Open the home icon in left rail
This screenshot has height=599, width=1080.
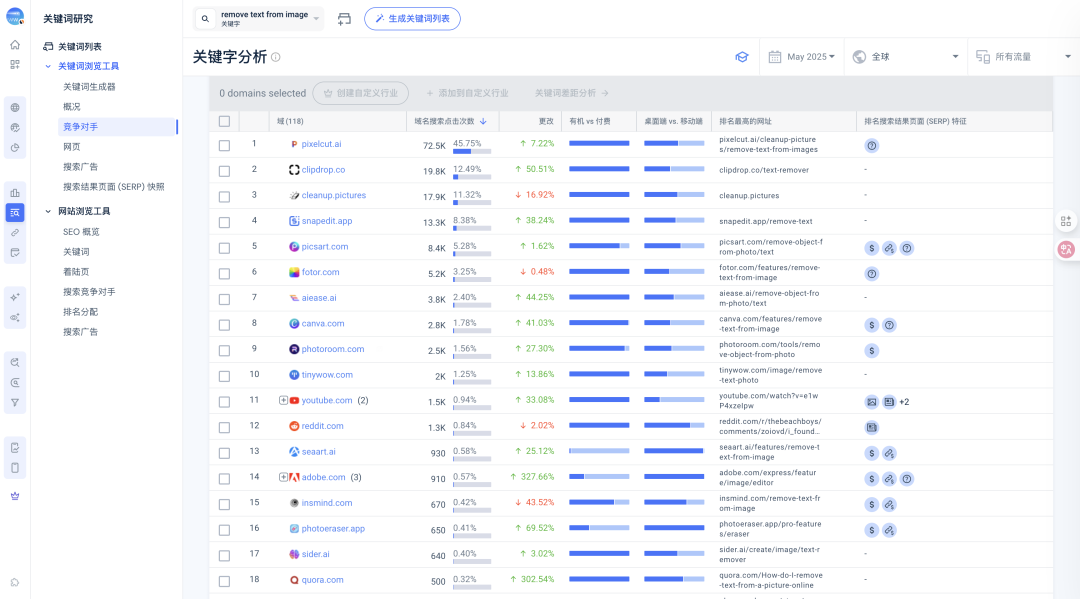coord(14,45)
